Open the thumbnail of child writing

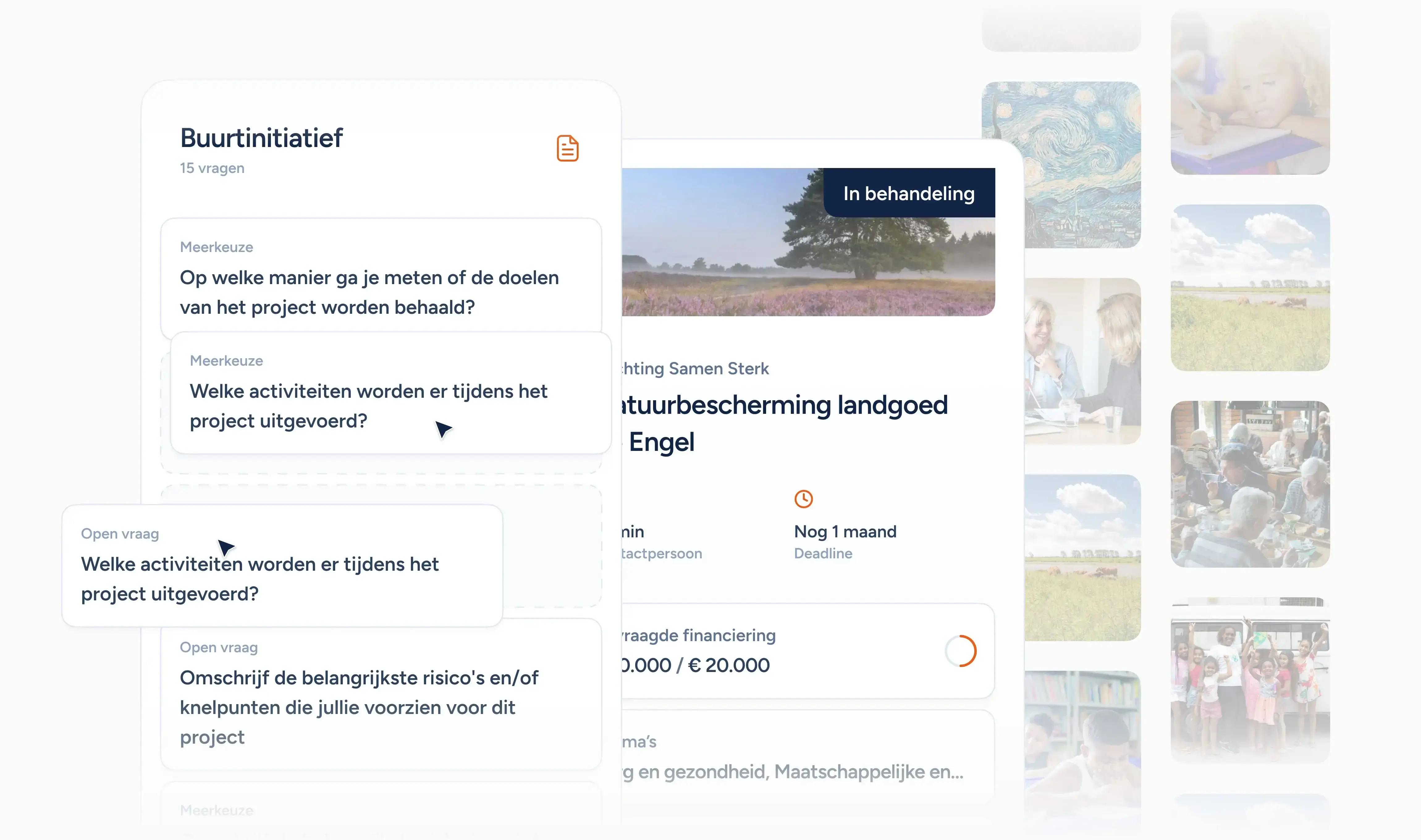1250,92
